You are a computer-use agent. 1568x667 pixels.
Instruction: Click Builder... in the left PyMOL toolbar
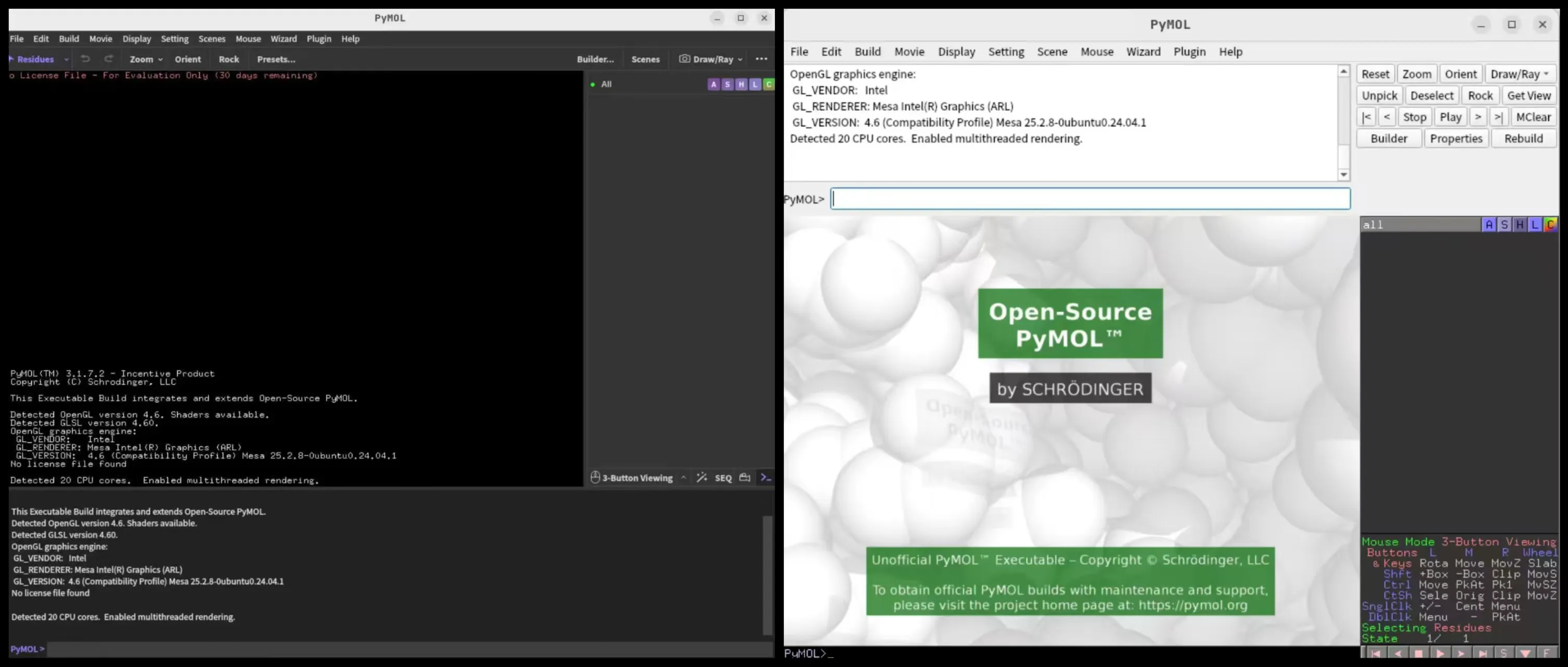pyautogui.click(x=595, y=59)
